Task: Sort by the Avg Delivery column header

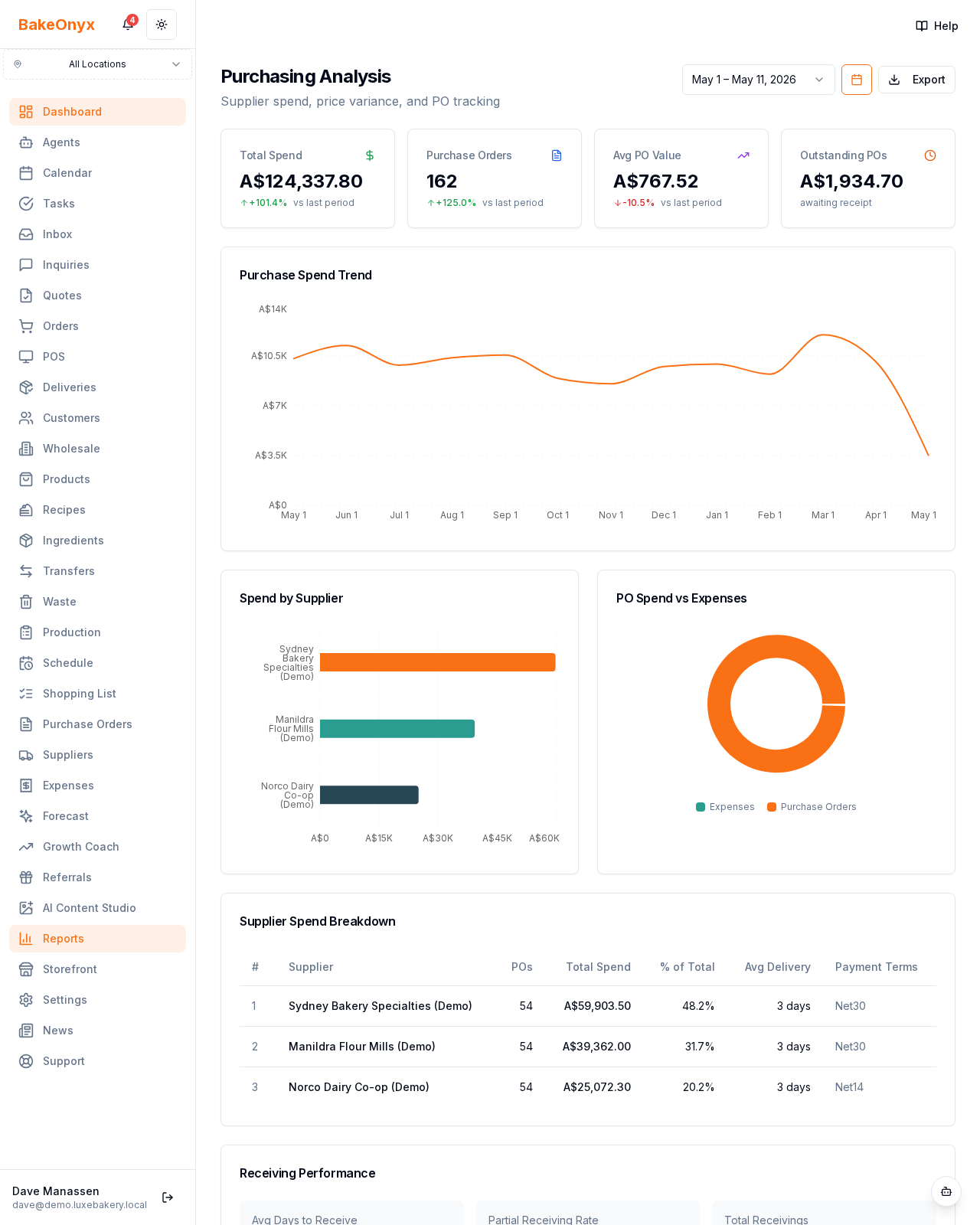Action: (x=778, y=967)
